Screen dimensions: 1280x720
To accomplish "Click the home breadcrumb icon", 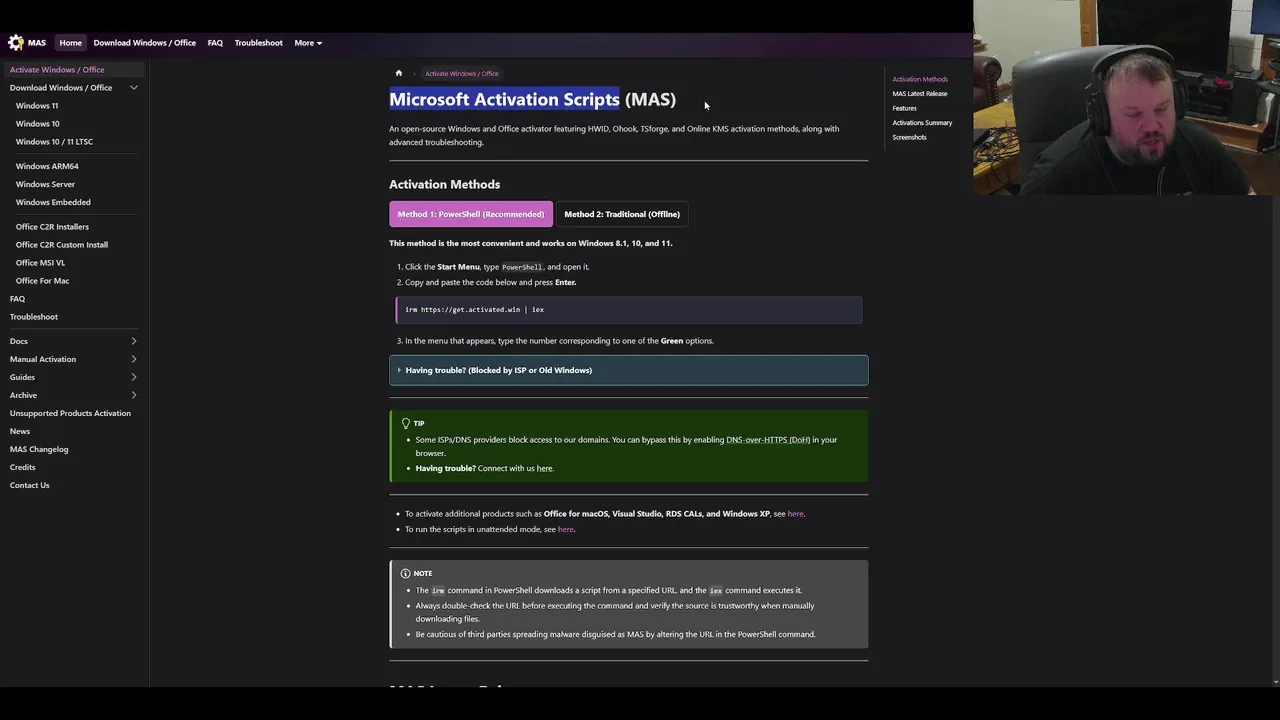I will [398, 73].
